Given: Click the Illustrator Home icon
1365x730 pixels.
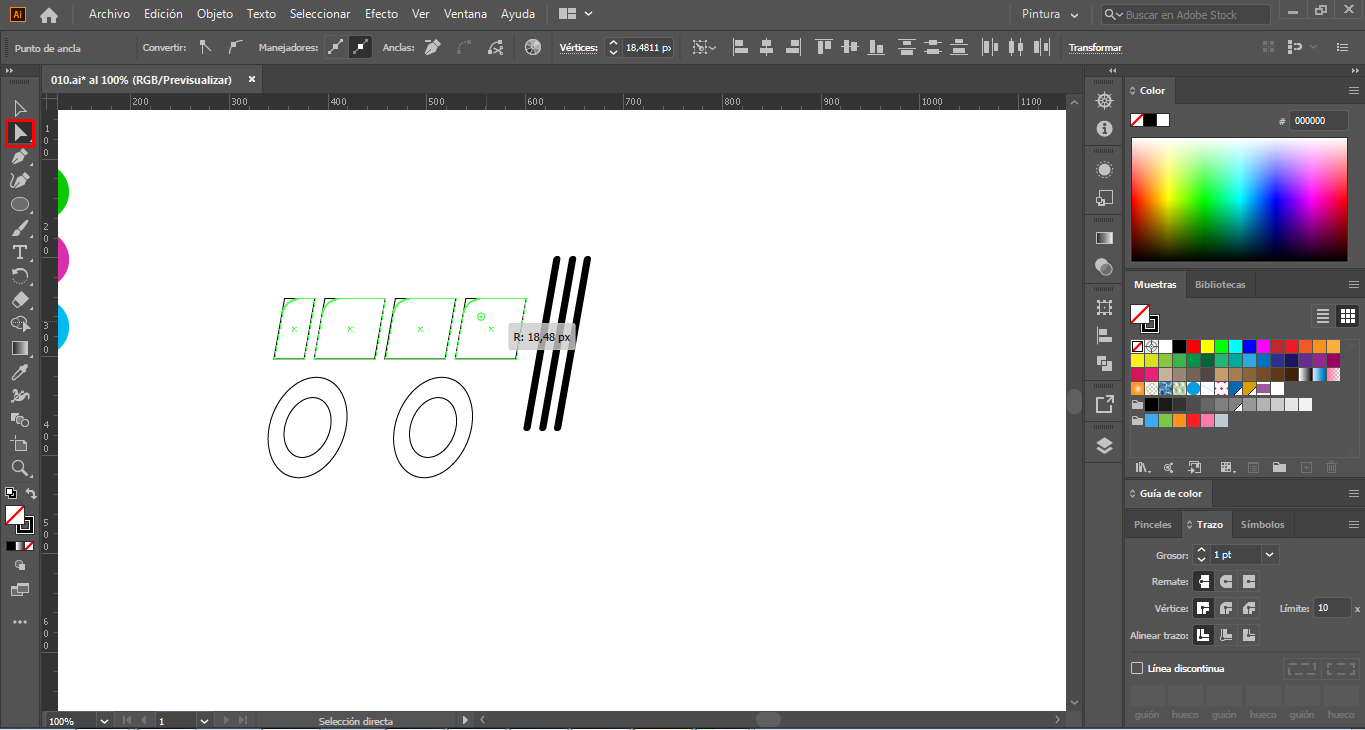Looking at the screenshot, I should (48, 15).
